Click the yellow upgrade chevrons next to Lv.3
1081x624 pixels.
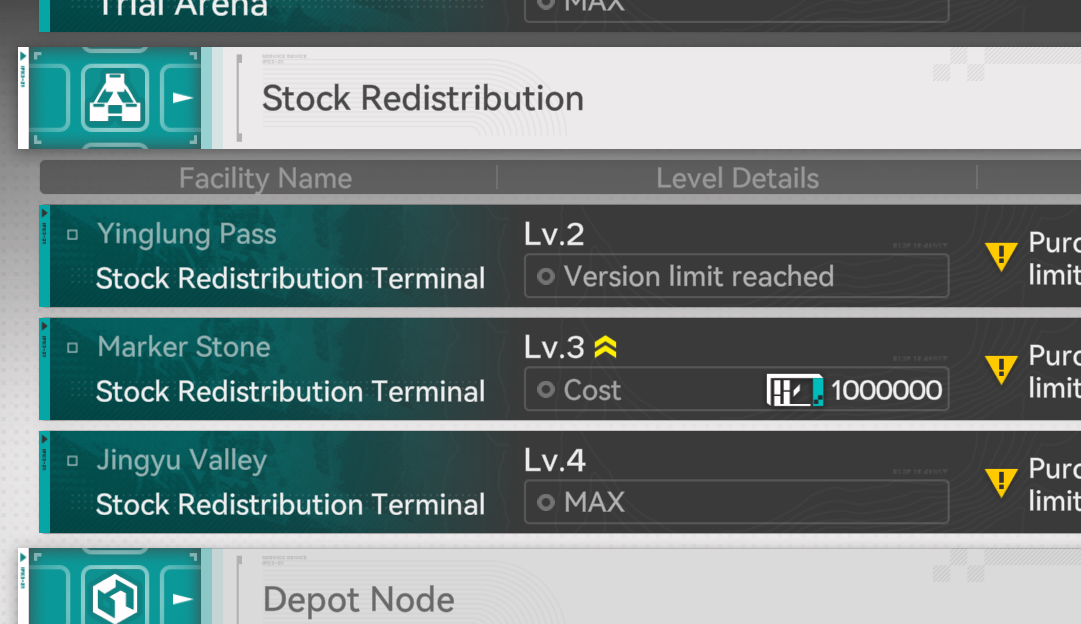coord(605,347)
